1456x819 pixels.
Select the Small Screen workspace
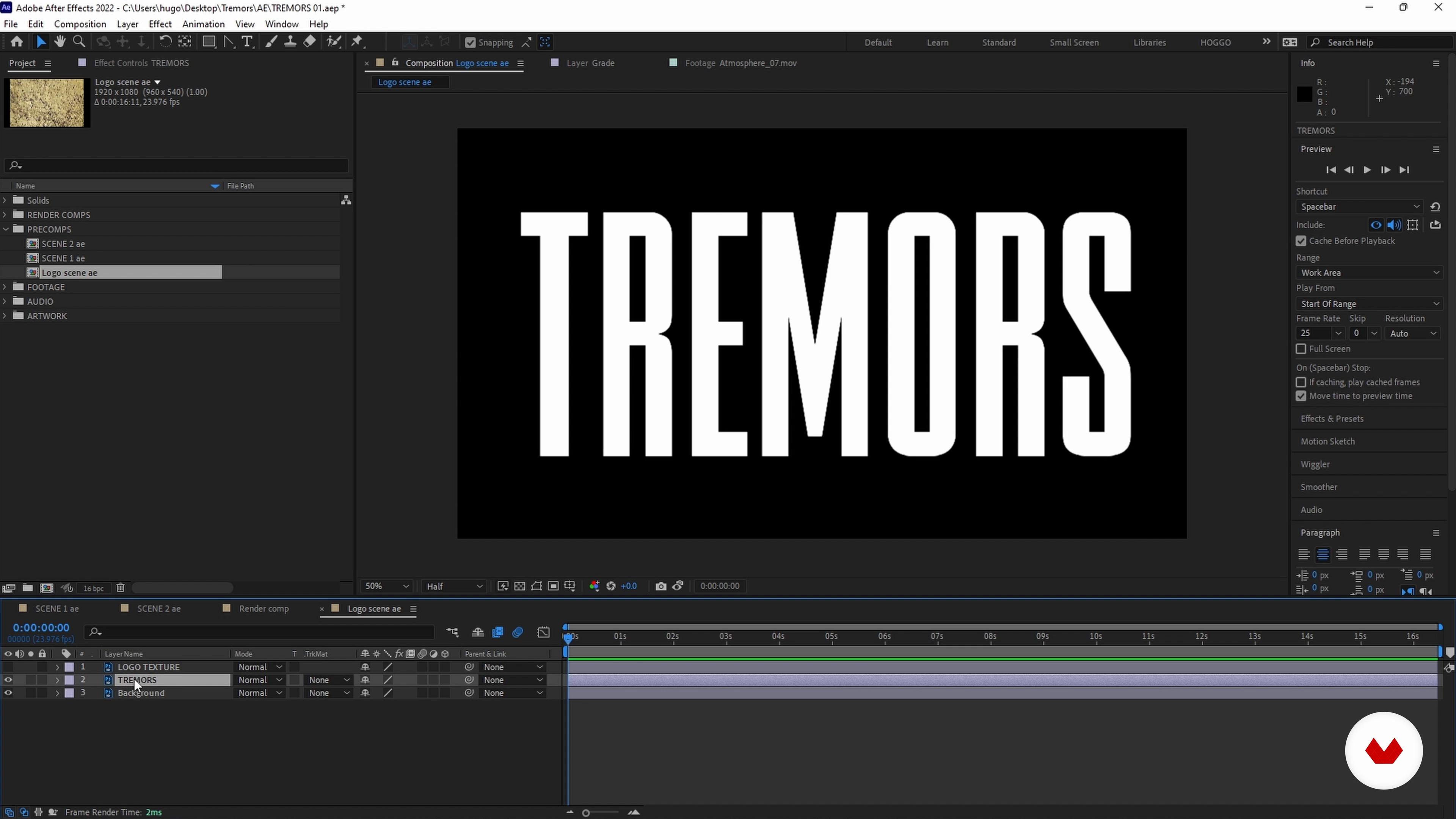tap(1074, 42)
